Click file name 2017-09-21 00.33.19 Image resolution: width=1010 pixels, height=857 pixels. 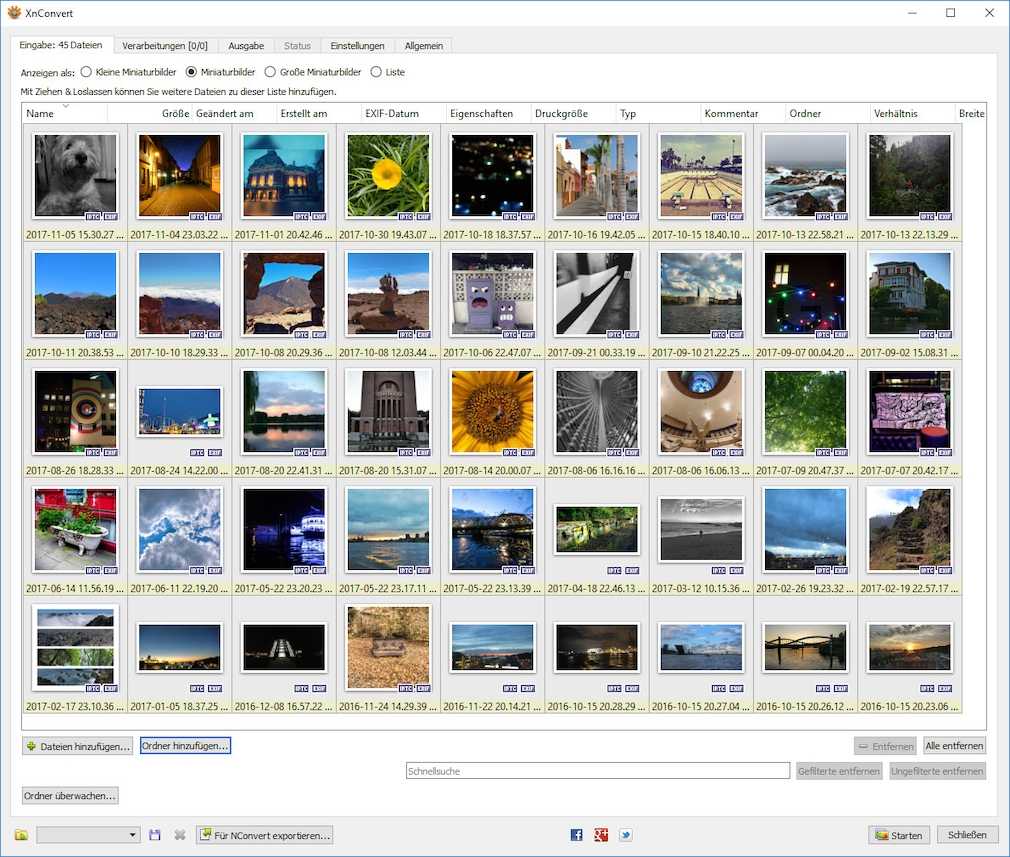tap(597, 352)
